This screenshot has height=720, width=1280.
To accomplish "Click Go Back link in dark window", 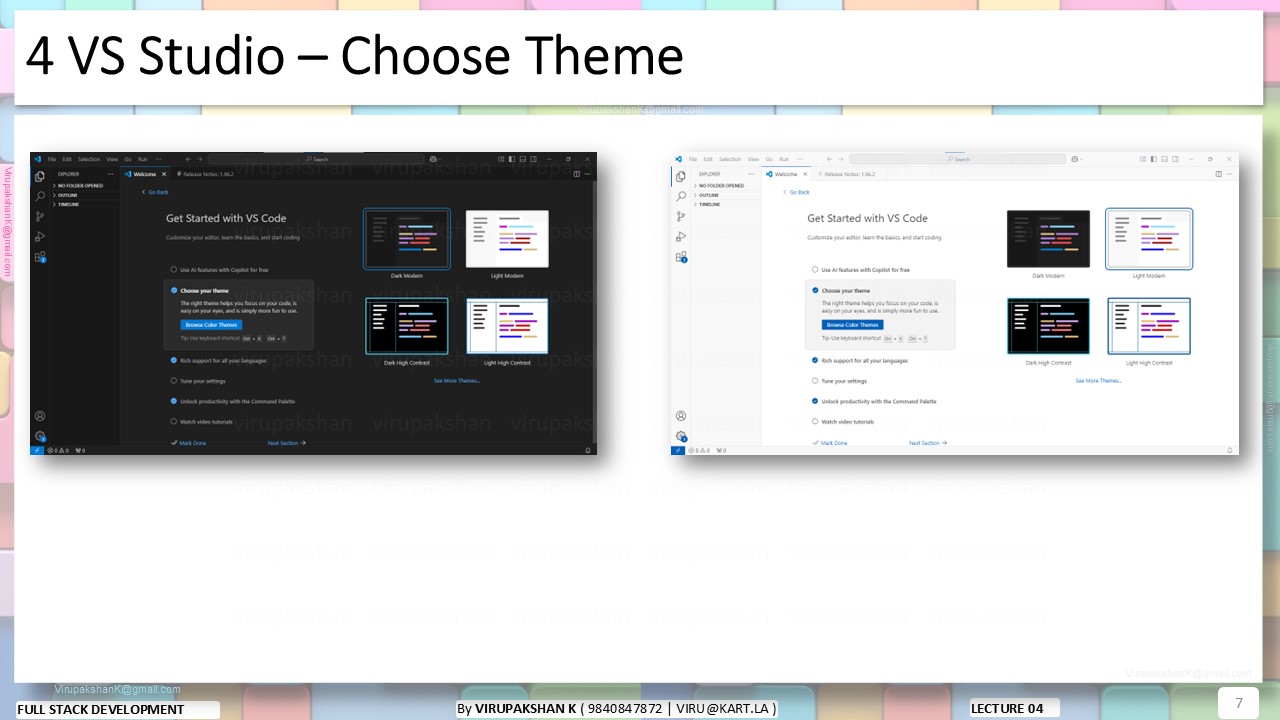I will (155, 192).
